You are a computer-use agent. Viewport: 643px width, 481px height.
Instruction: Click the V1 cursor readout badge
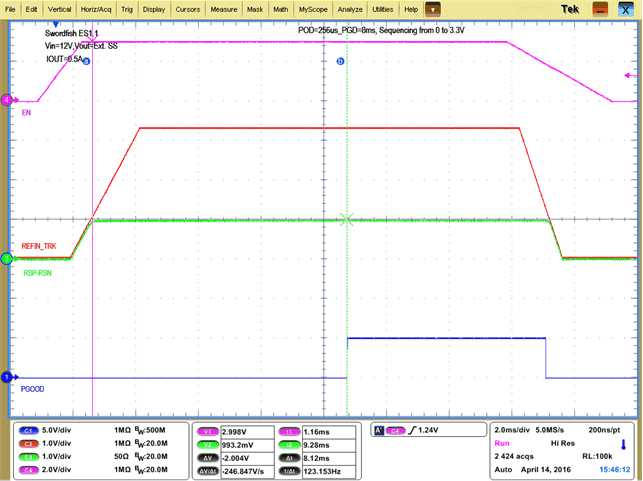click(207, 432)
